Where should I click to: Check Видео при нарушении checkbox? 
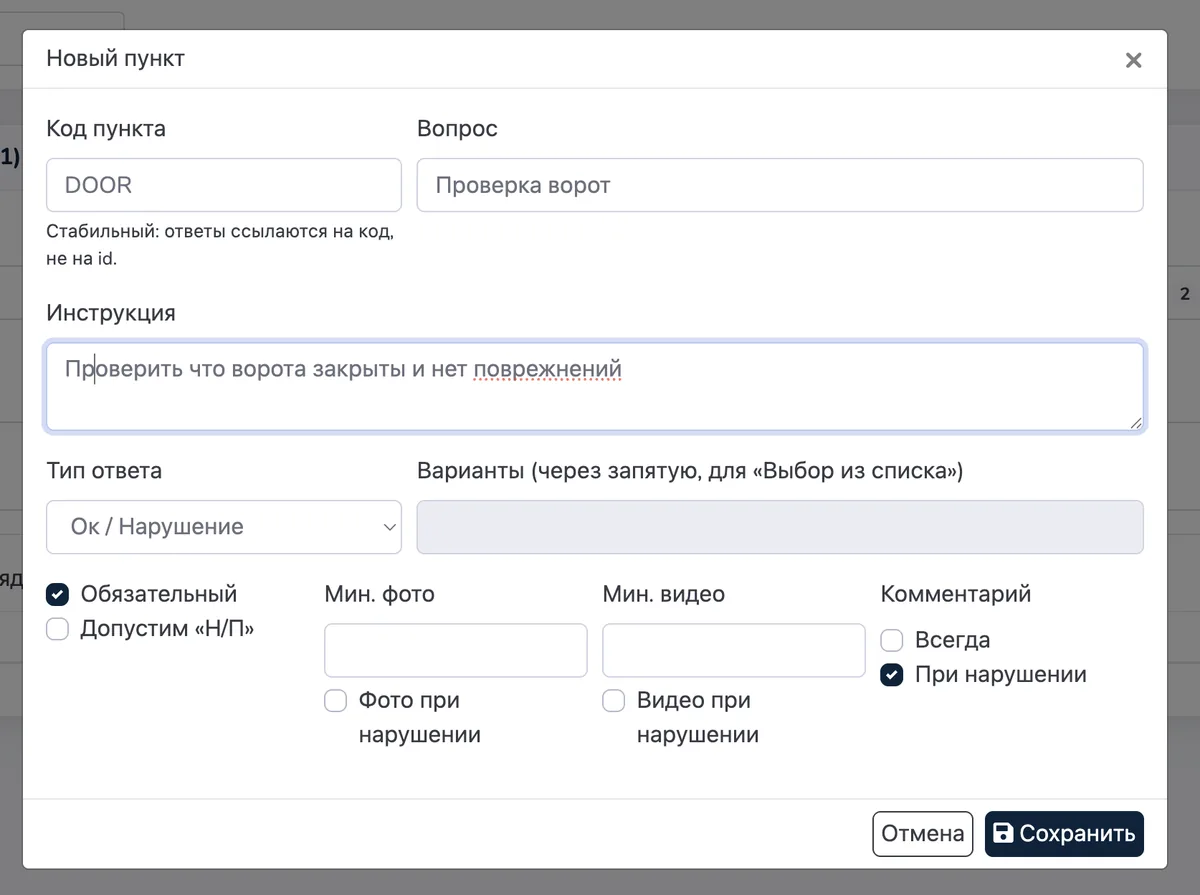613,701
